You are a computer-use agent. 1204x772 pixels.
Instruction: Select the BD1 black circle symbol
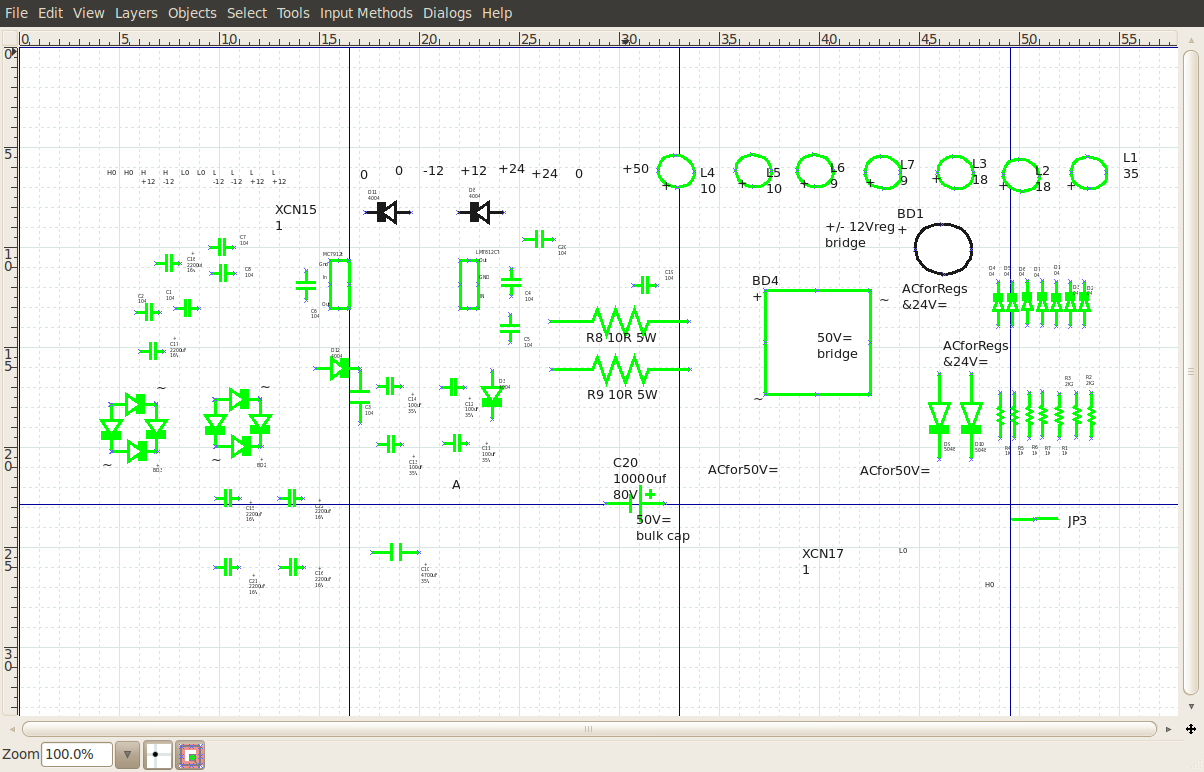[x=943, y=249]
